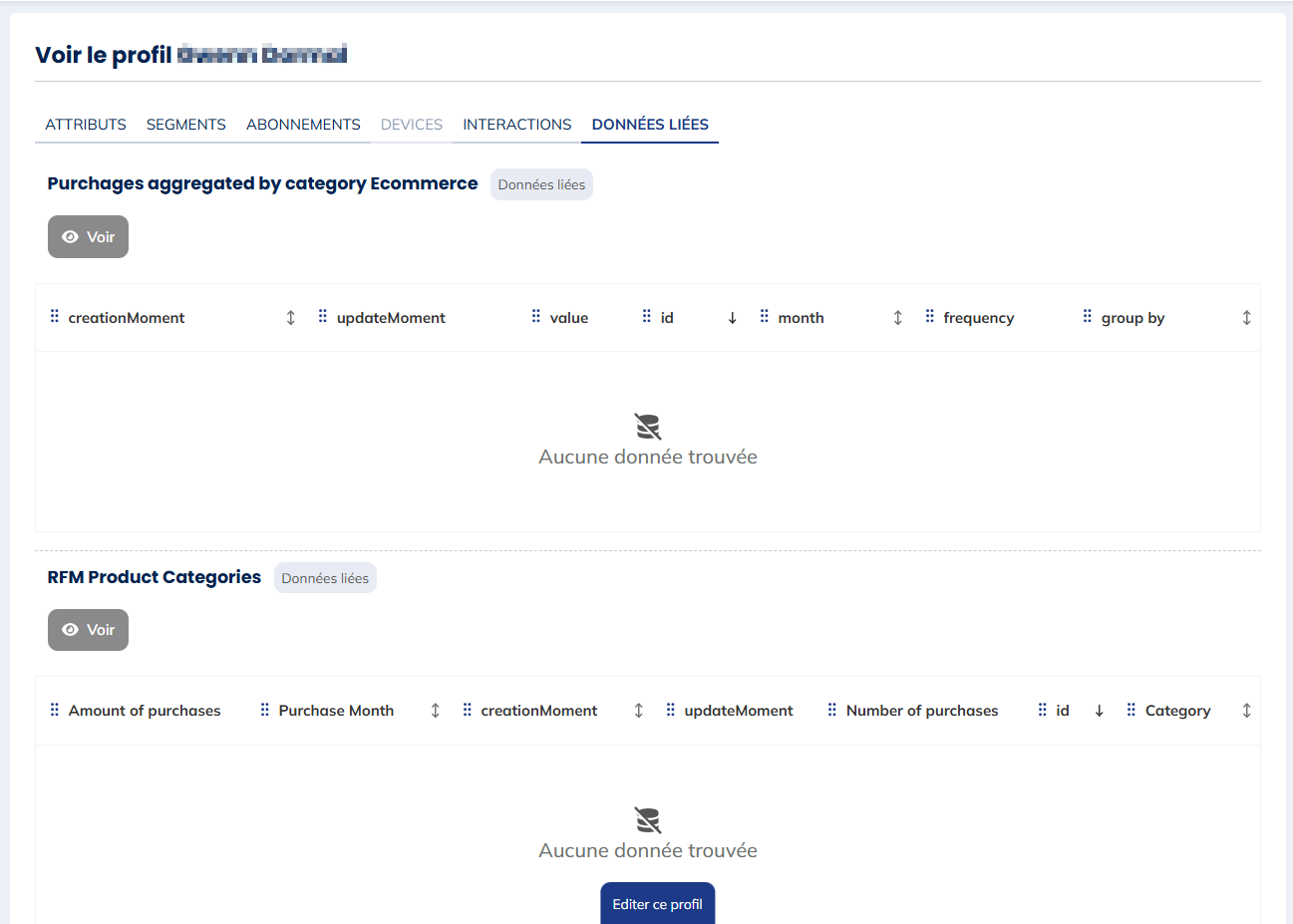Click drag handle beside frequency column
The height and width of the screenshot is (924, 1293).
pos(929,317)
